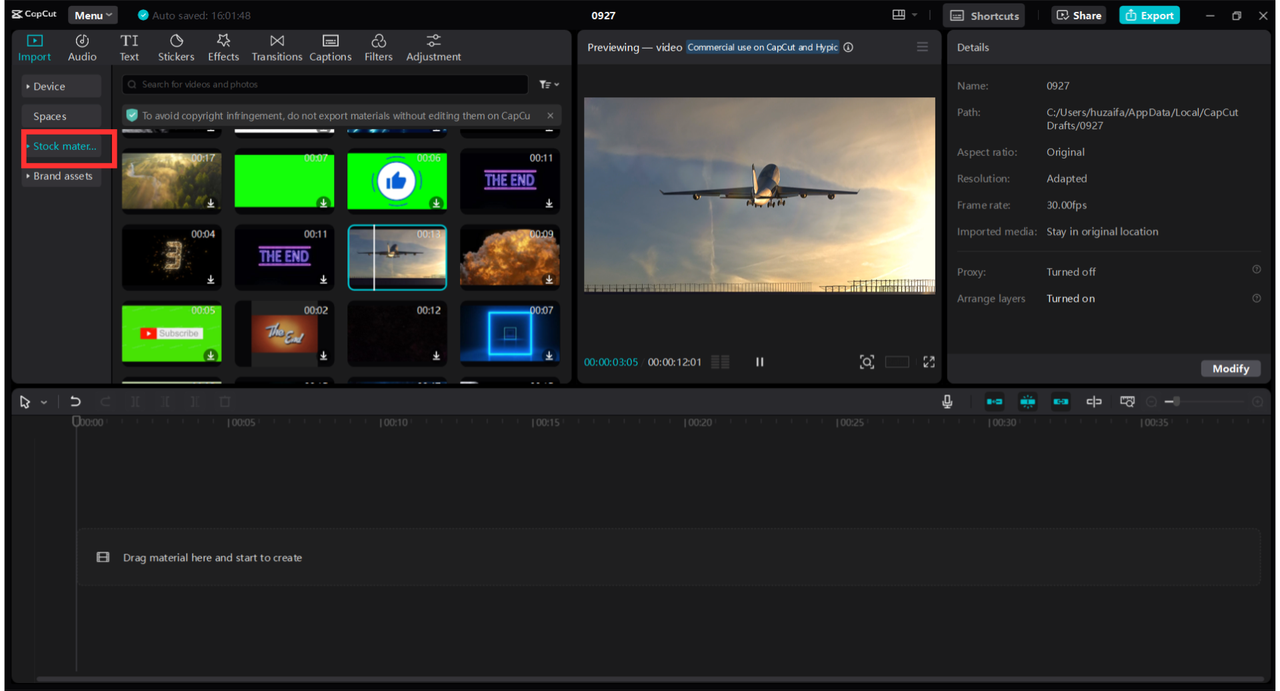
Task: Open the preview ratio selector
Action: pos(897,362)
